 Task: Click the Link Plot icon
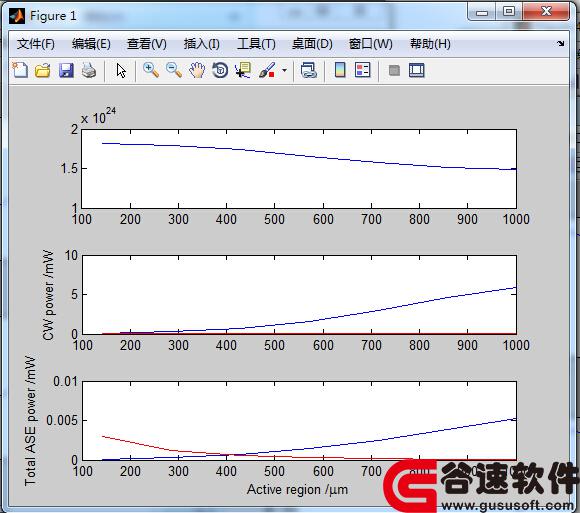pos(308,70)
